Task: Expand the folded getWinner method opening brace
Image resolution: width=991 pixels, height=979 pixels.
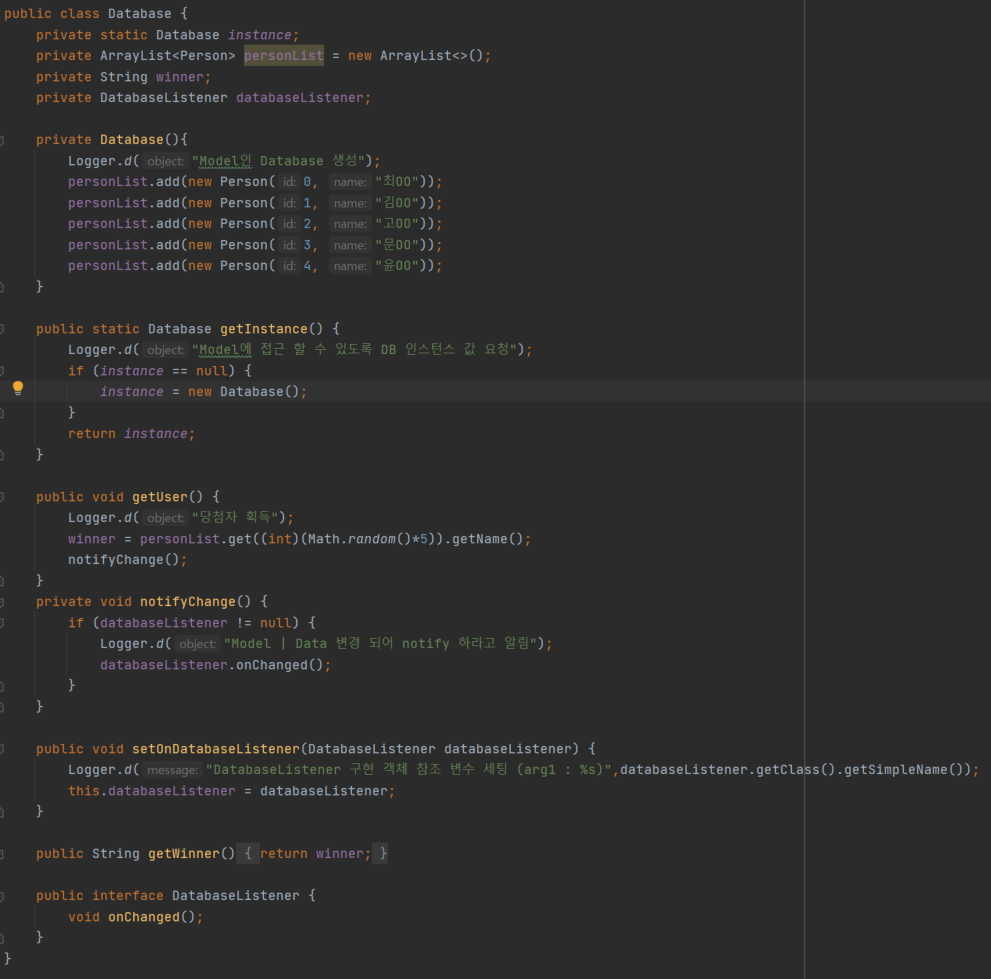Action: tap(248, 854)
